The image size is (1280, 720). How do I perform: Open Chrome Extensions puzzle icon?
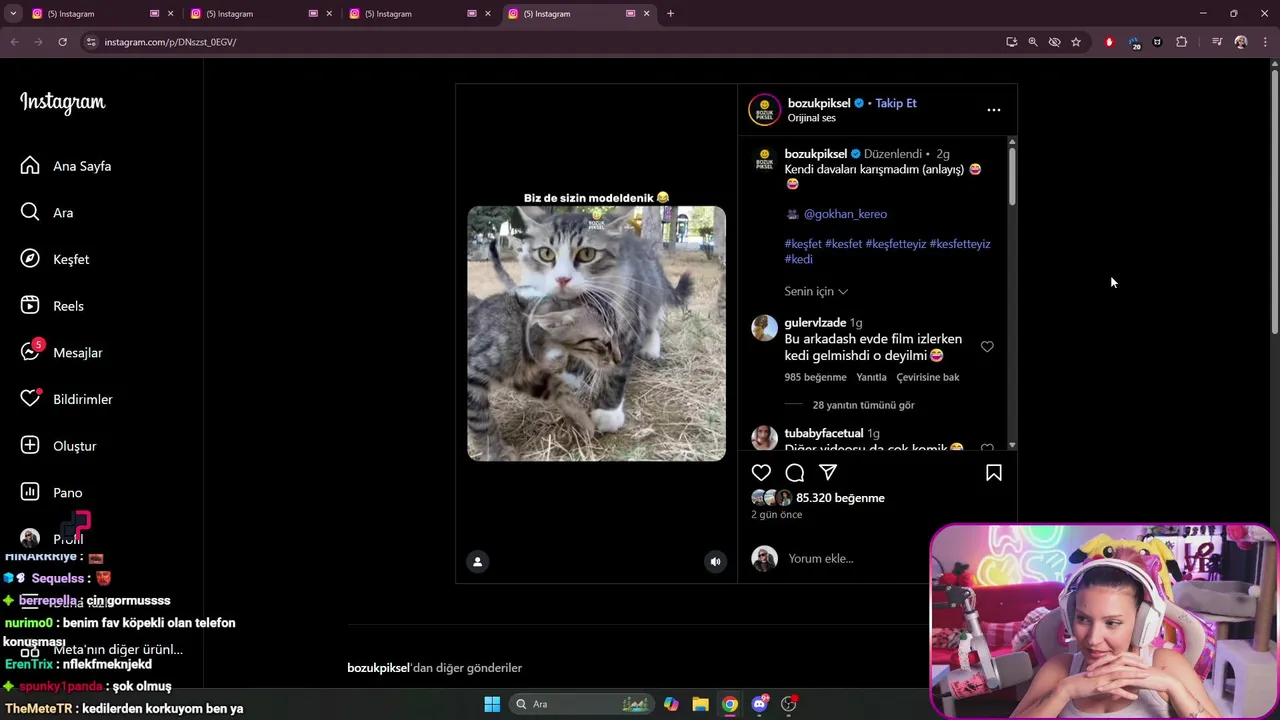tap(1181, 42)
